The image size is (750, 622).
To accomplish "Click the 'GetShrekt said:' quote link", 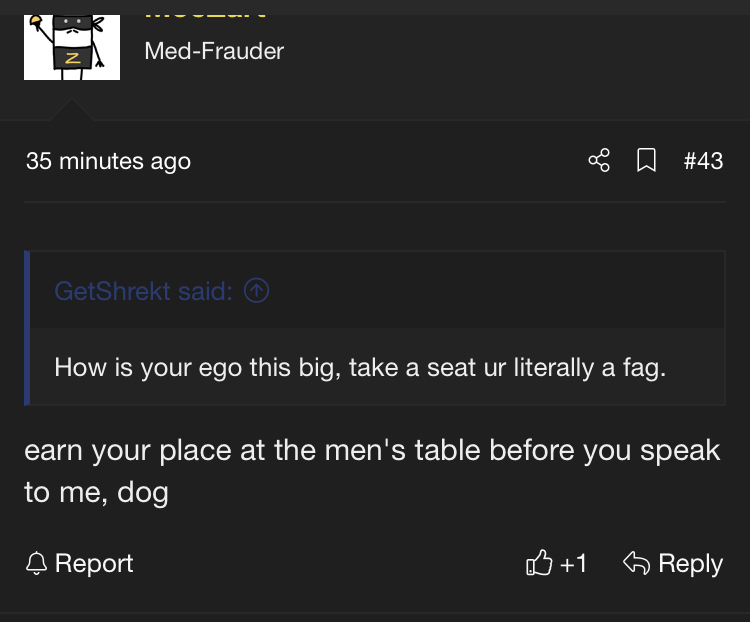I will coord(143,291).
